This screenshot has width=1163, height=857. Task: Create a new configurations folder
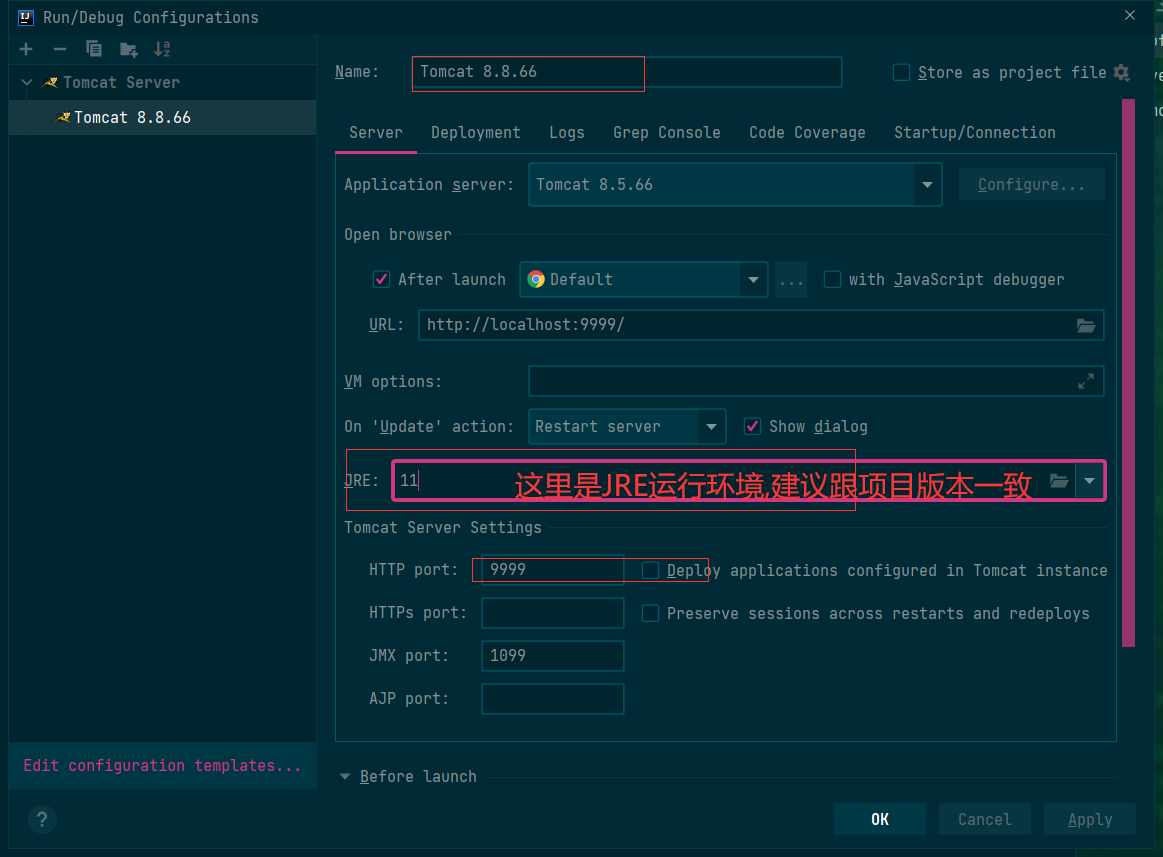128,50
